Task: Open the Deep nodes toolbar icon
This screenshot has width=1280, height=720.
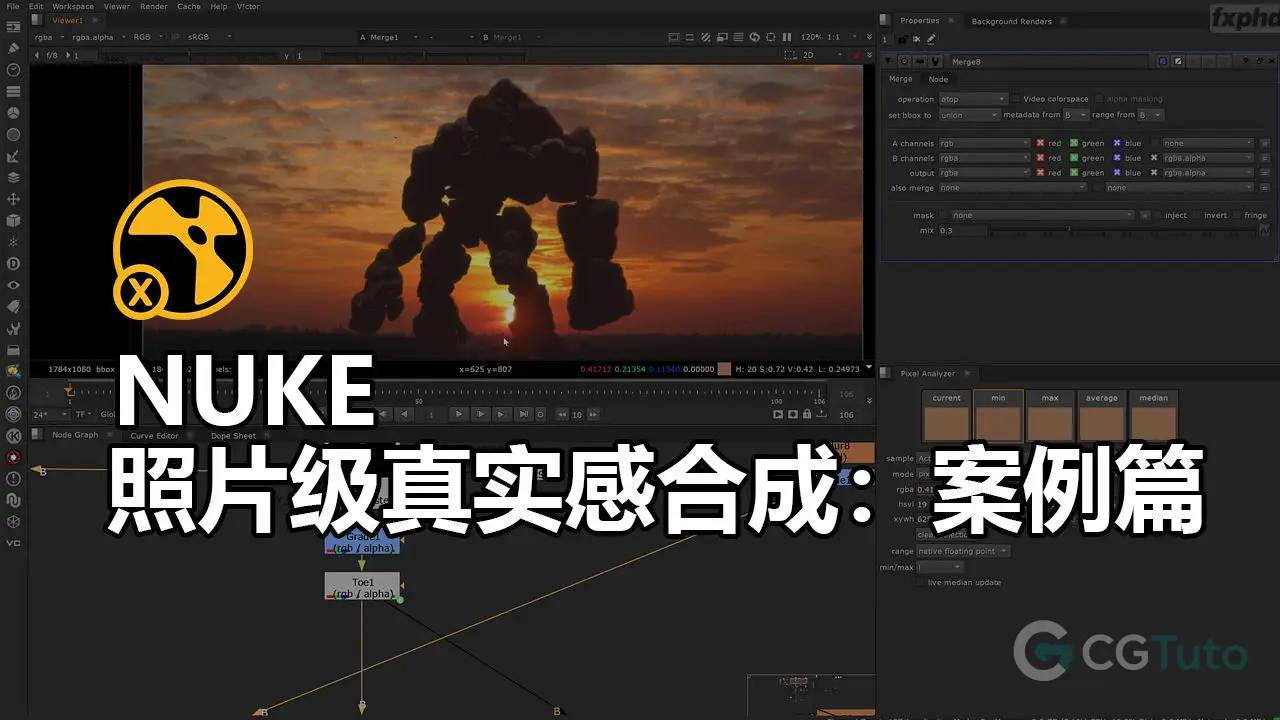Action: point(14,263)
